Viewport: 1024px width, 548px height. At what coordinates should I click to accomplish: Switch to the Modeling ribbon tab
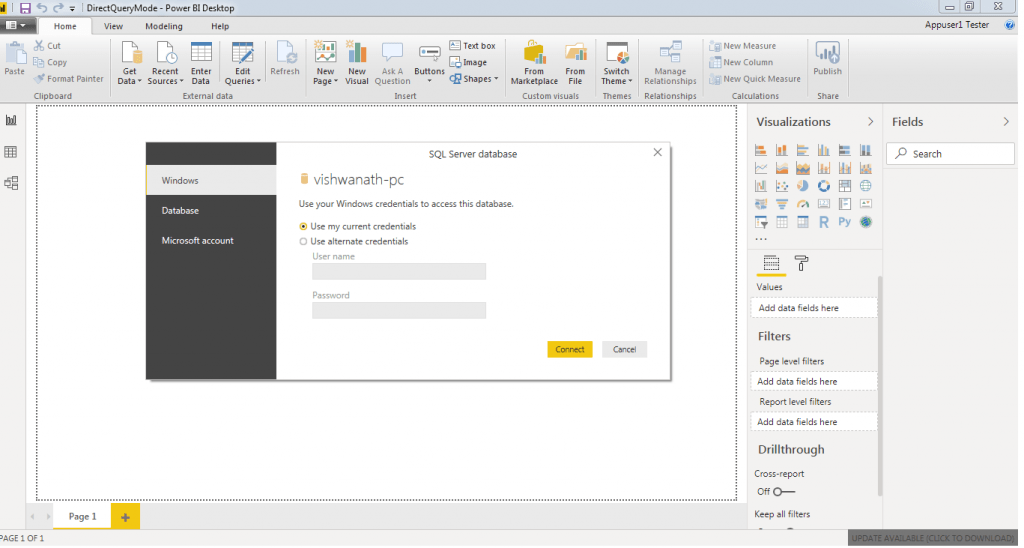click(x=164, y=26)
